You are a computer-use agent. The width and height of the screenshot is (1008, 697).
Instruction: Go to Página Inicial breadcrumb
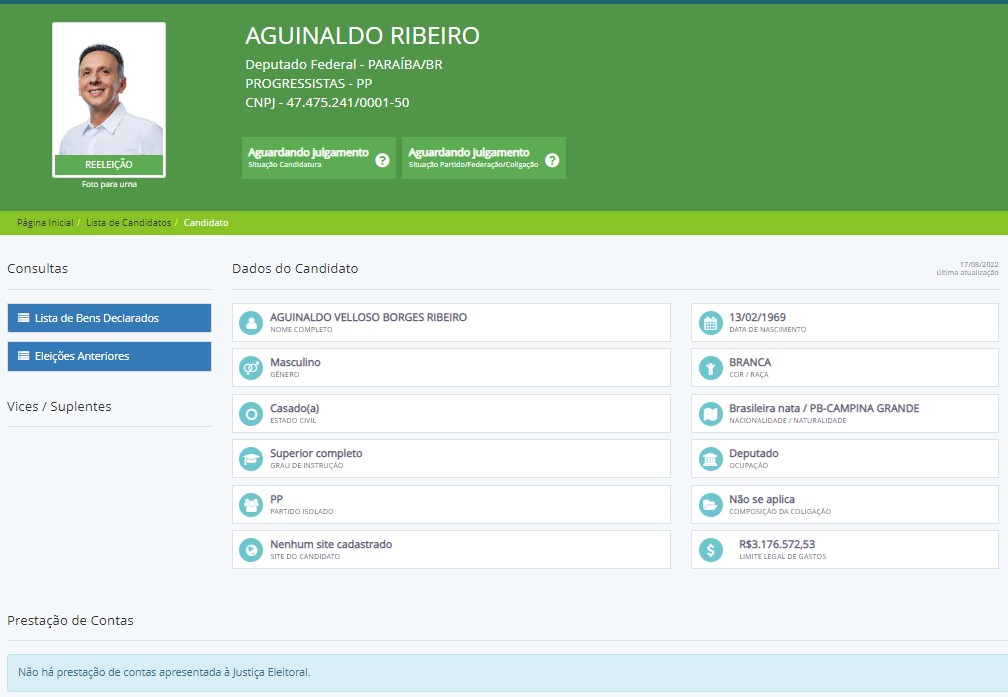[45, 223]
